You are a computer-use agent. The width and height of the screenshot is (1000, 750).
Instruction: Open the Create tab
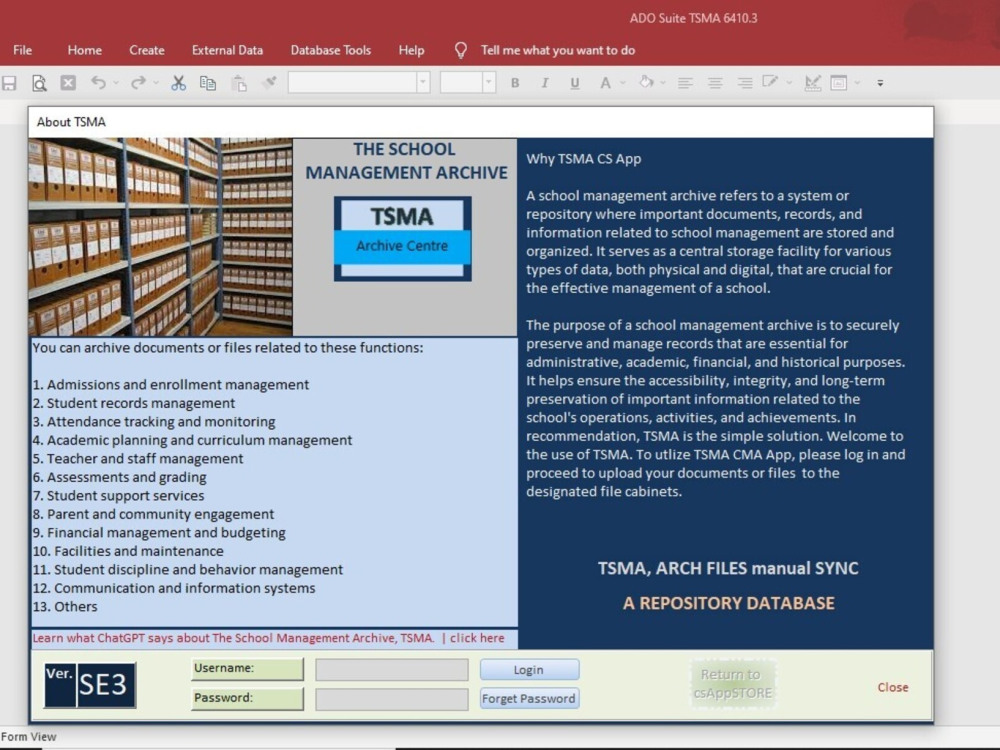click(147, 50)
